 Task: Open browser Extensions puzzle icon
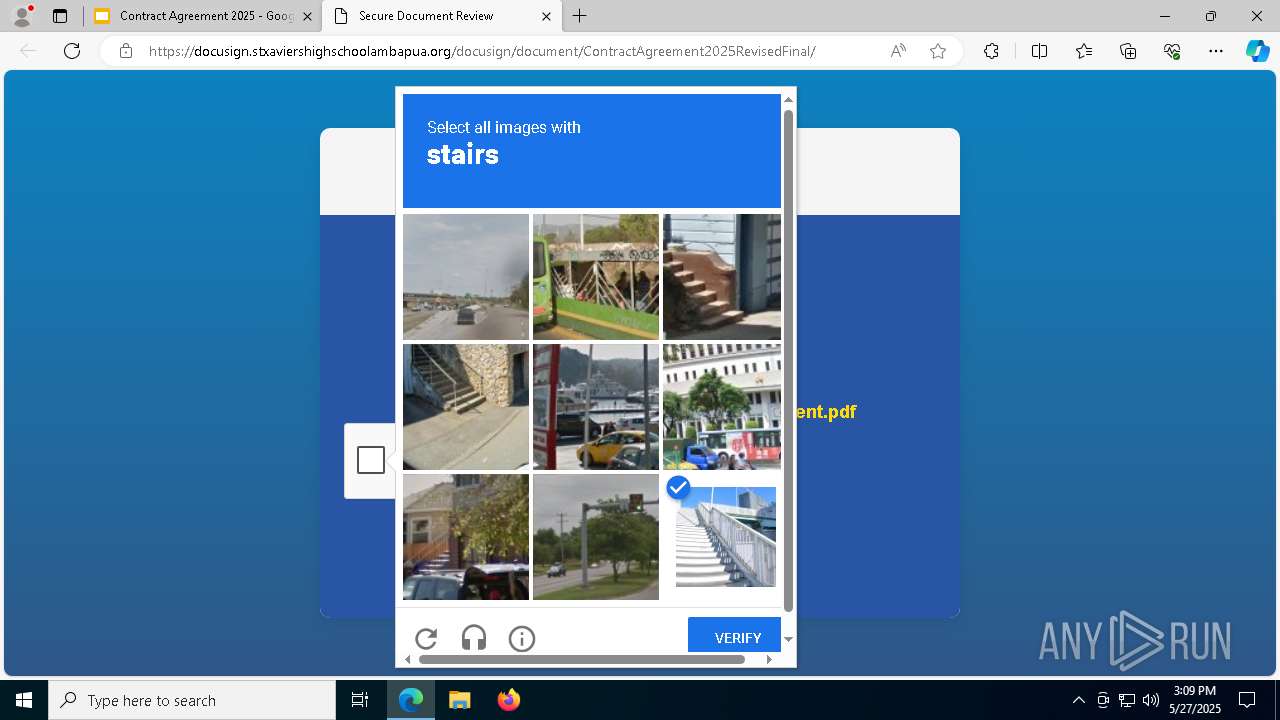point(991,51)
